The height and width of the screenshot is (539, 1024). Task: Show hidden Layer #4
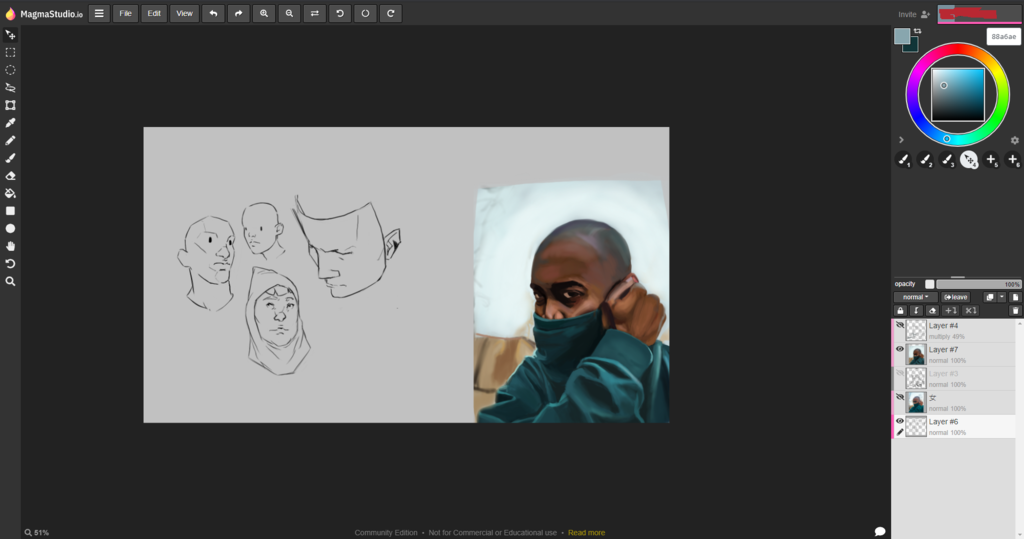pos(900,325)
